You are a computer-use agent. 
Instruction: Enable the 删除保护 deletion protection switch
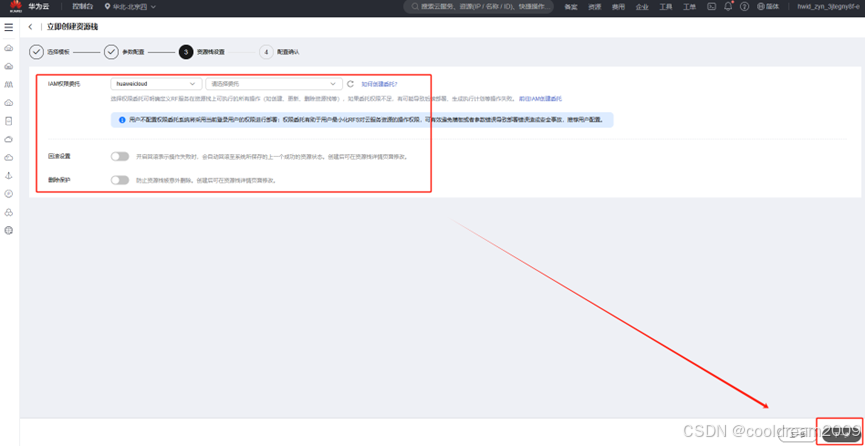120,180
